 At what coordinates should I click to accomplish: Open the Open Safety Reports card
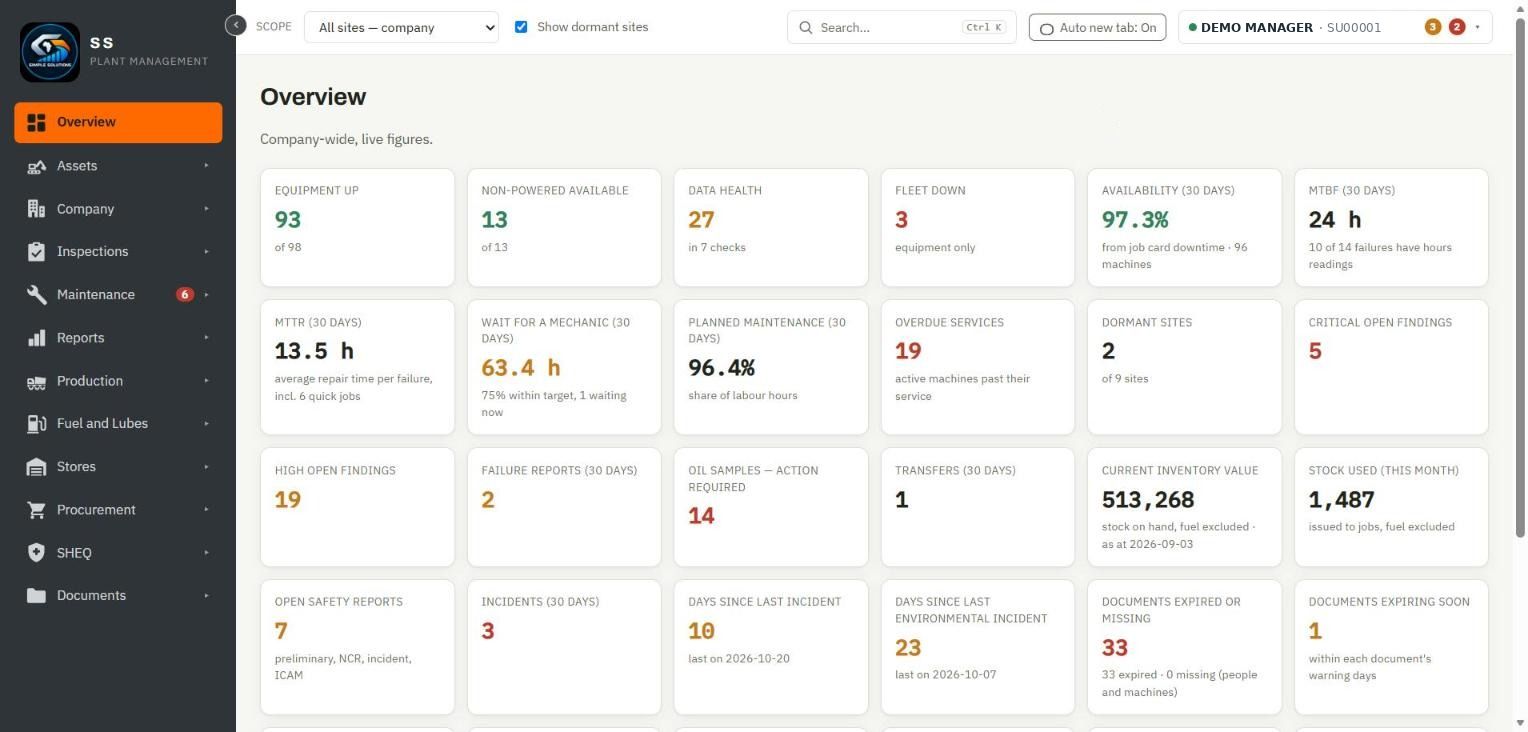click(x=357, y=647)
